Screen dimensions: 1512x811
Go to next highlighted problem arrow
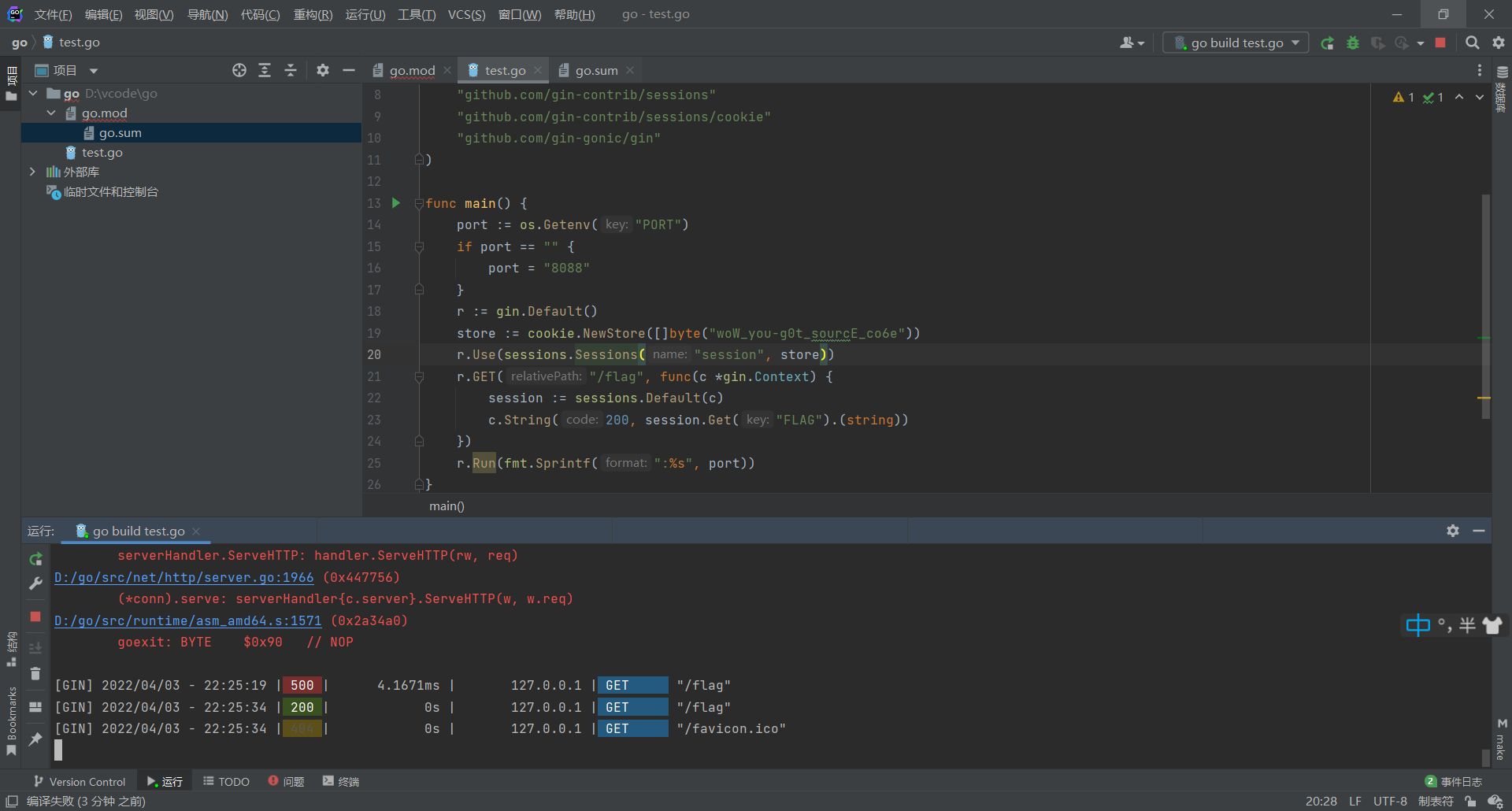tap(1480, 97)
